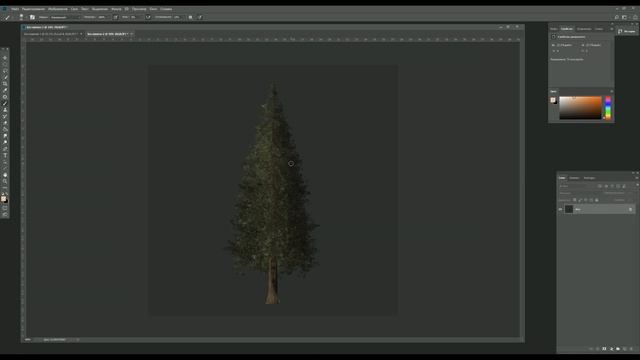This screenshot has width=640, height=360.
Task: Click the new adjustment layer icon
Action: click(x=611, y=349)
